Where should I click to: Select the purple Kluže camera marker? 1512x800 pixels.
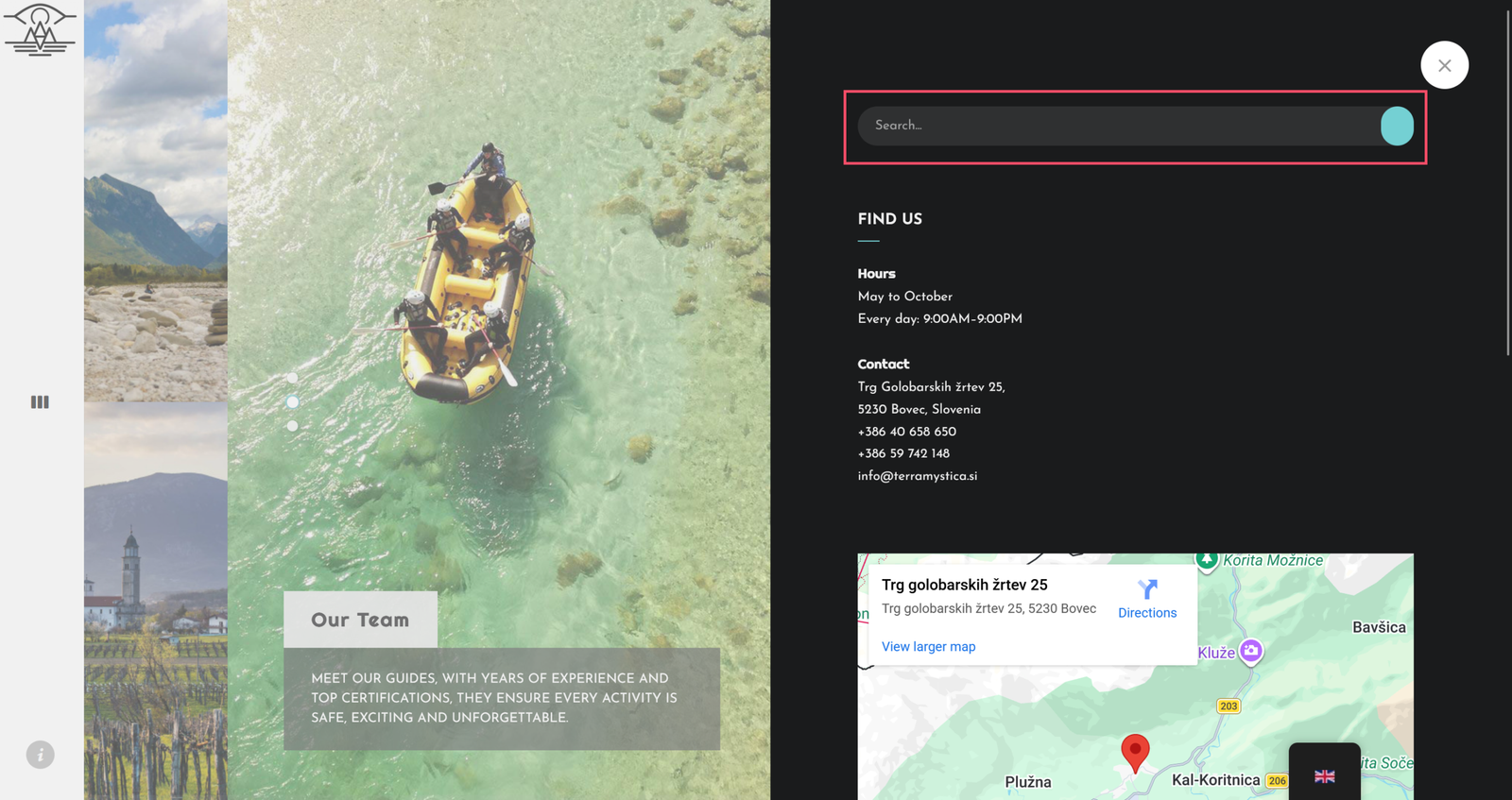point(1251,651)
